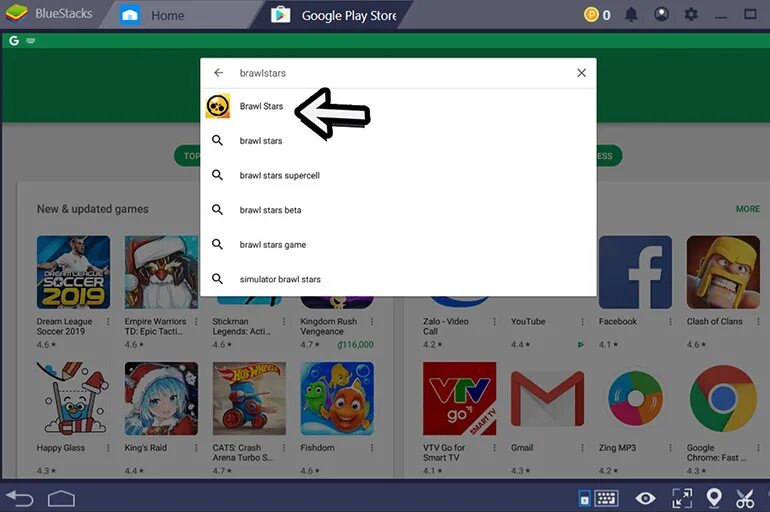
Task: Click the Google G icon in status bar
Action: coord(14,41)
